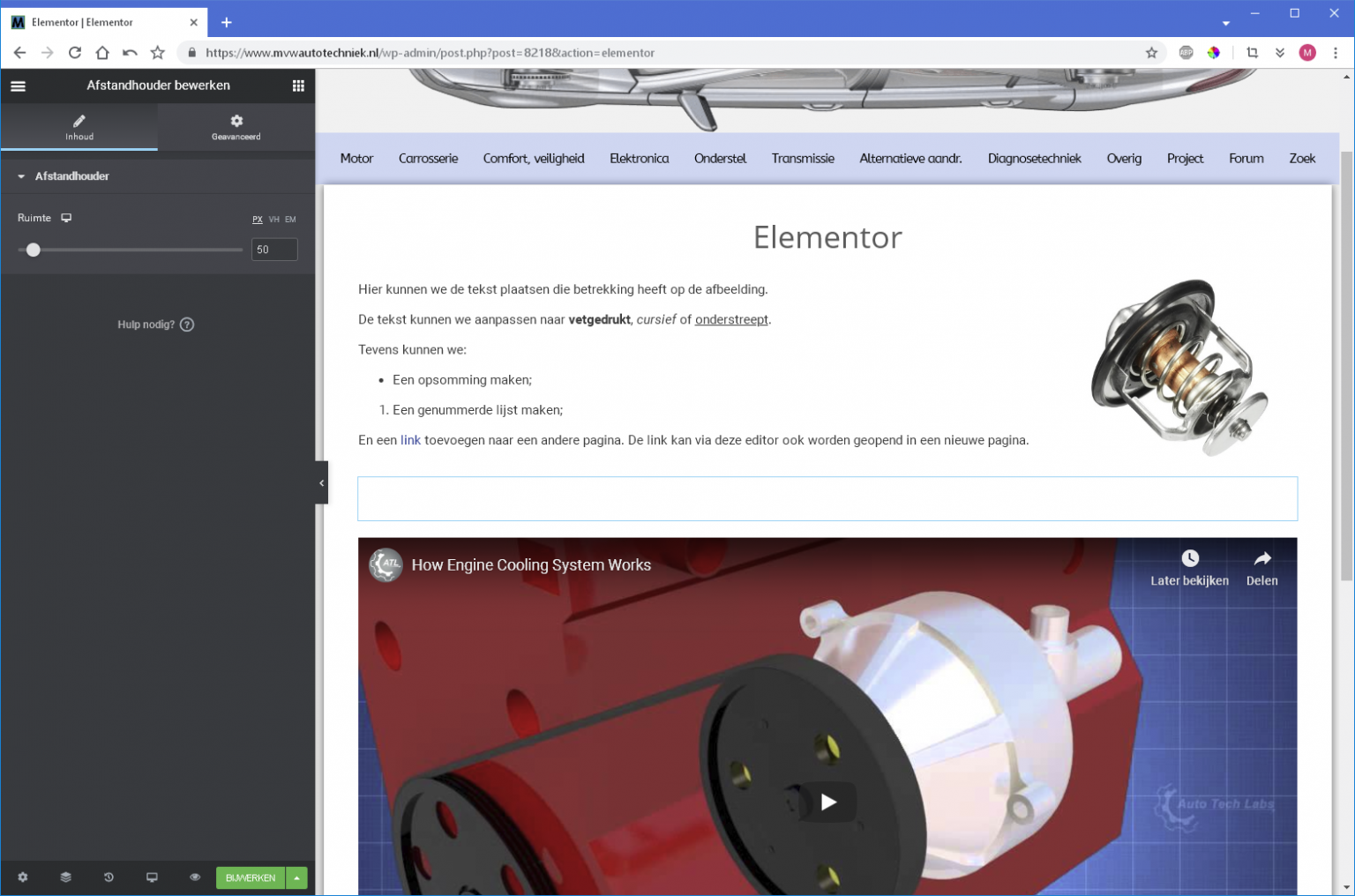Click the undo-style arrow in browser toolbar
The width and height of the screenshot is (1355, 896).
click(x=130, y=53)
